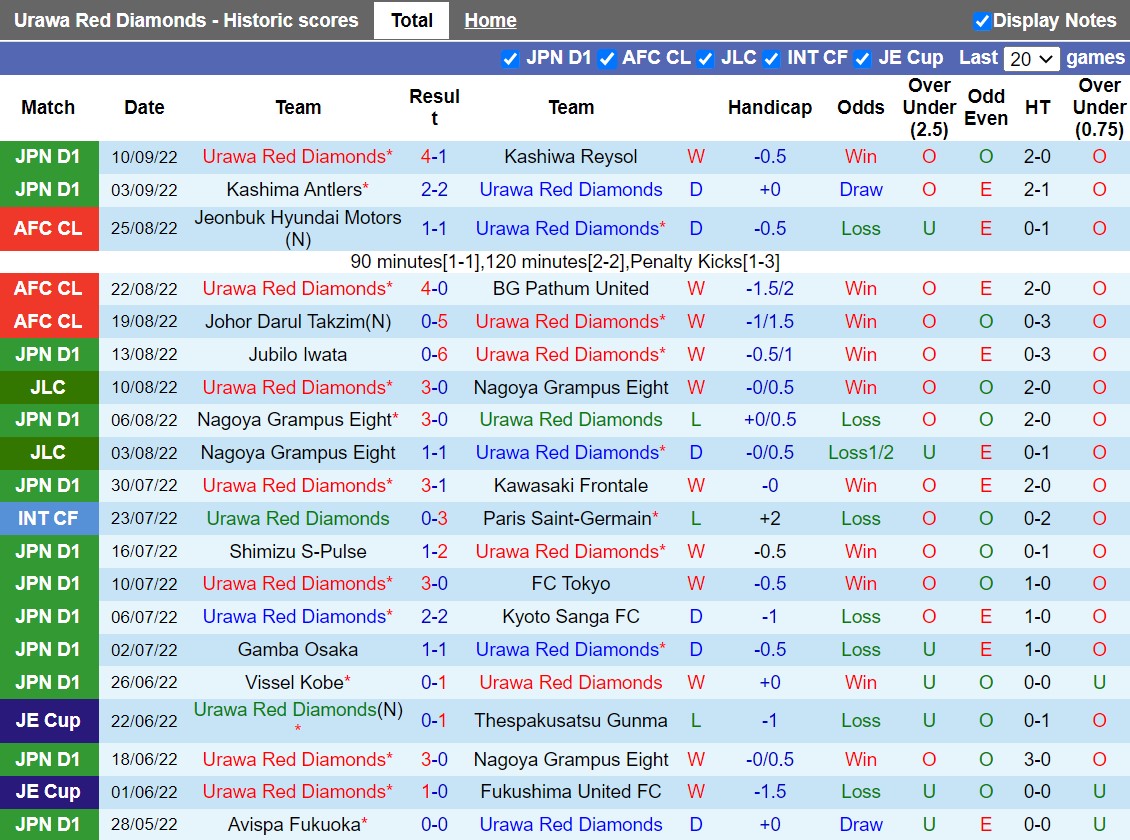The image size is (1130, 840).
Task: Switch to the Home tab
Action: tap(490, 20)
